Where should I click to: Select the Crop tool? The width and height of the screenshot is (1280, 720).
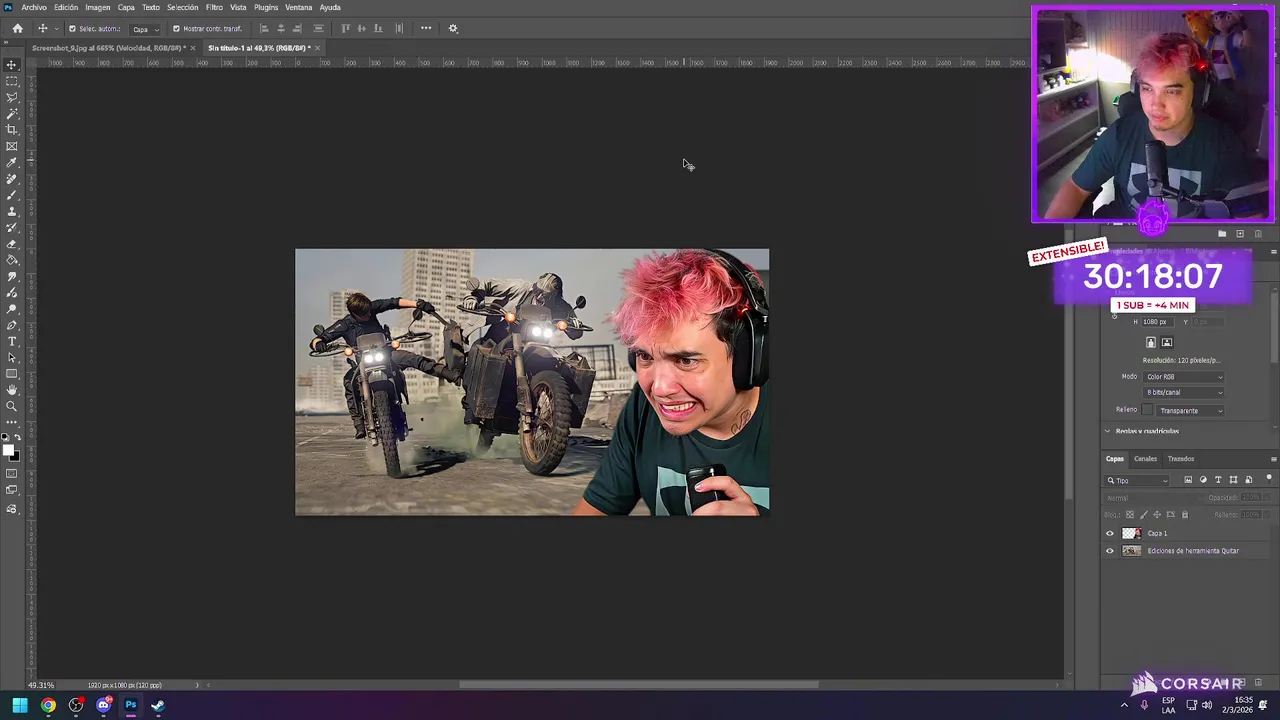tap(12, 129)
